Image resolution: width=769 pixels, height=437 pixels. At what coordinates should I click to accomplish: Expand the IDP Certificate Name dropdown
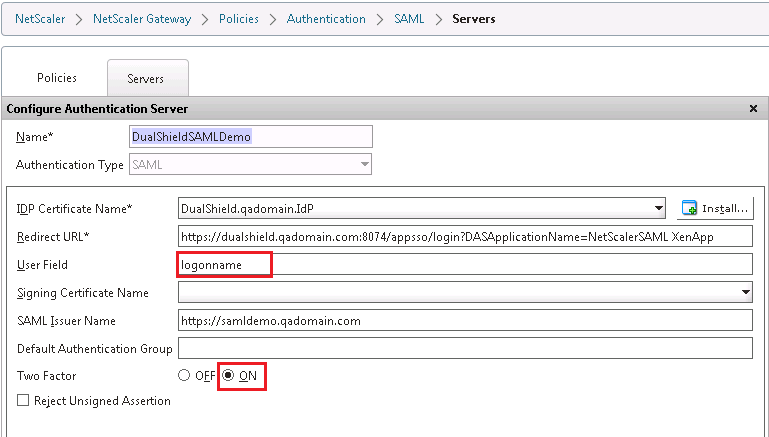pyautogui.click(x=657, y=208)
